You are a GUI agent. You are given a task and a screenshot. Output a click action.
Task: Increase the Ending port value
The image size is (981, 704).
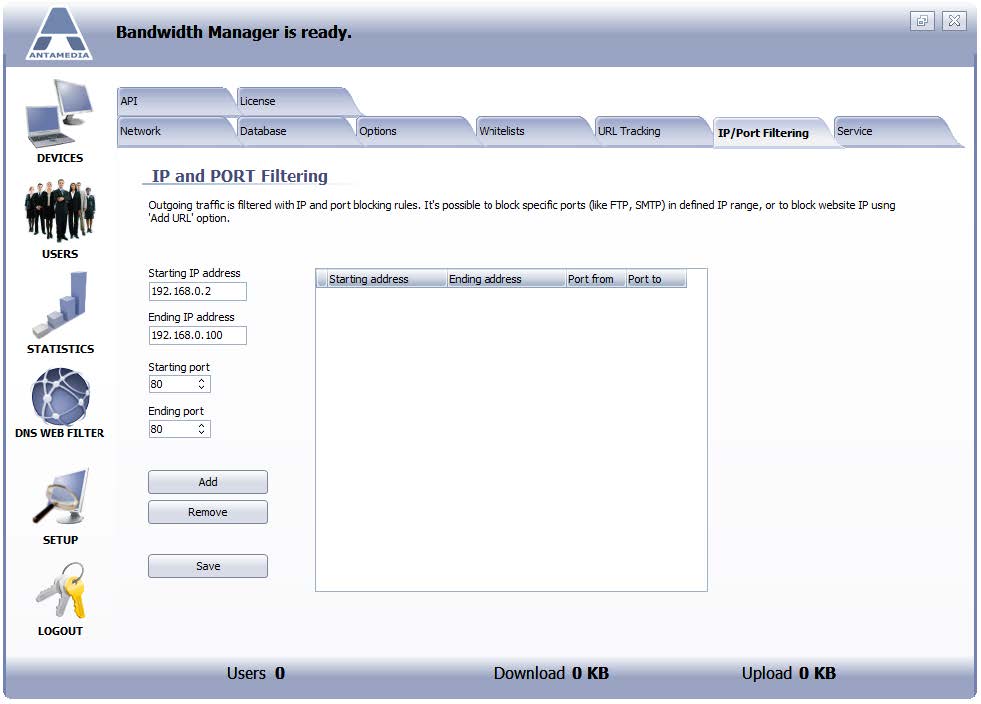(201, 425)
